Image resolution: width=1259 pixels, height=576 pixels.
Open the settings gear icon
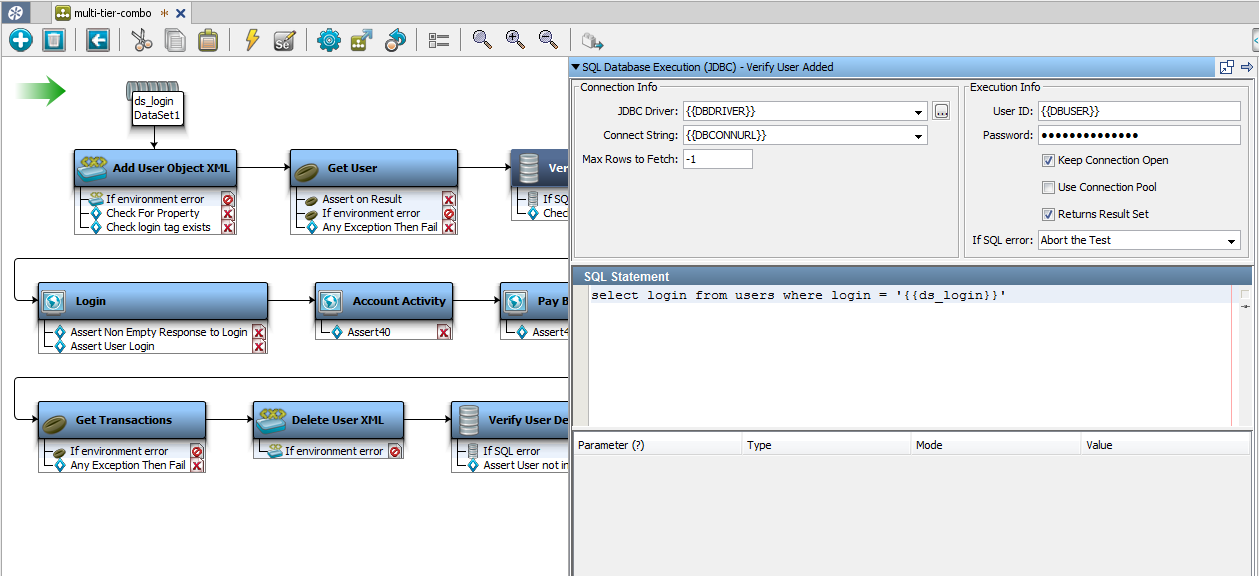click(328, 40)
